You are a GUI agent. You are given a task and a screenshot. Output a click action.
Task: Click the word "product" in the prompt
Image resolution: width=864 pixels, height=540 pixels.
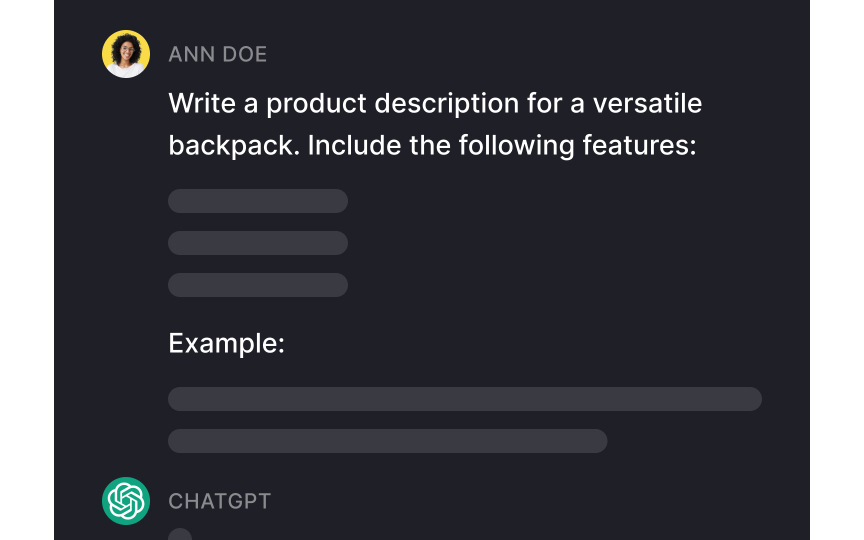[316, 104]
